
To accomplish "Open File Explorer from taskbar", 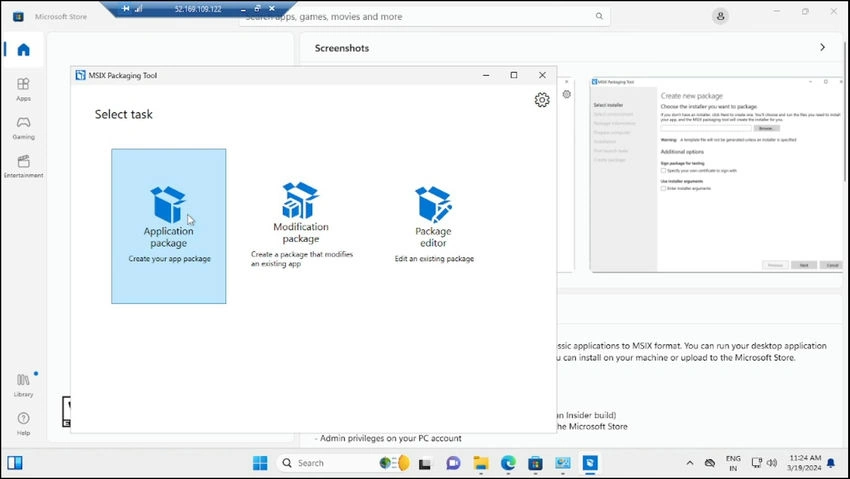I will coord(481,463).
